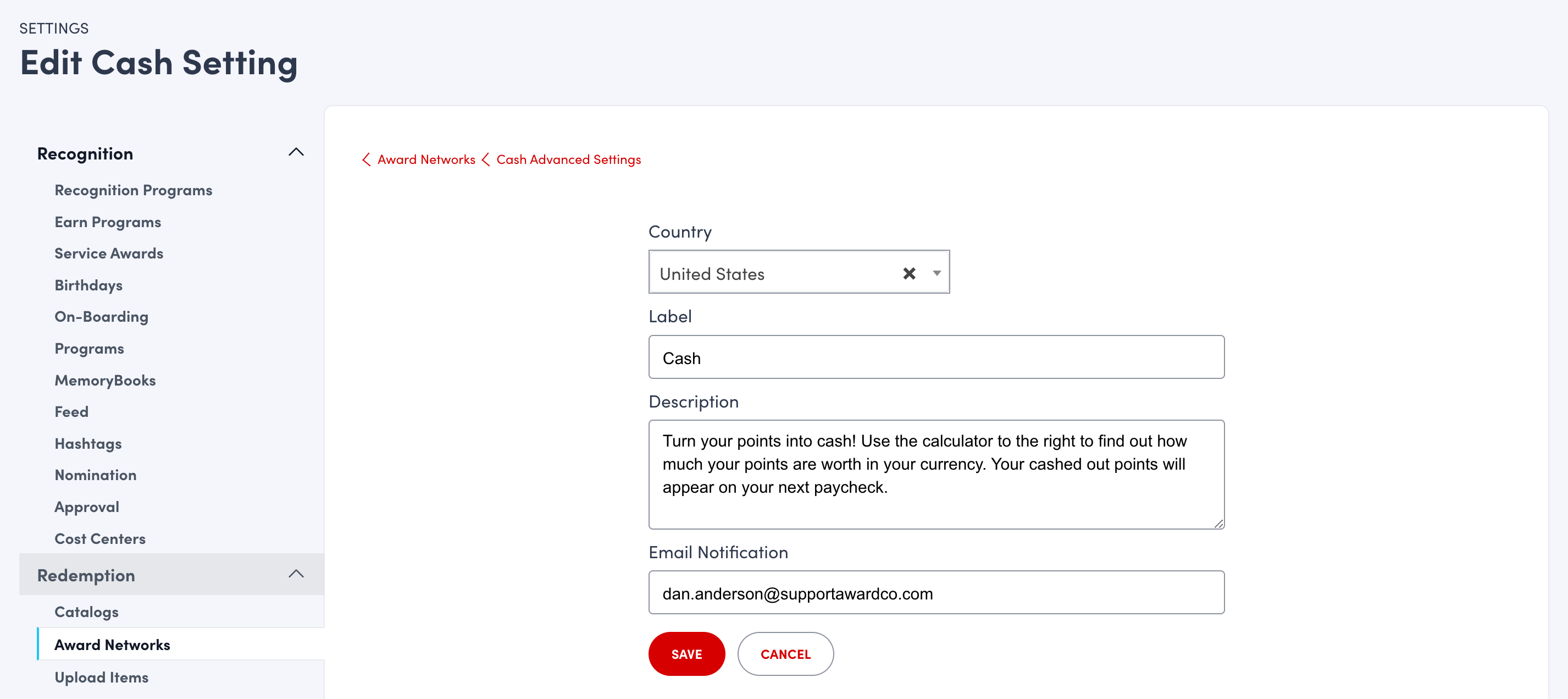Go to Catalogs under Redemption

click(x=86, y=612)
